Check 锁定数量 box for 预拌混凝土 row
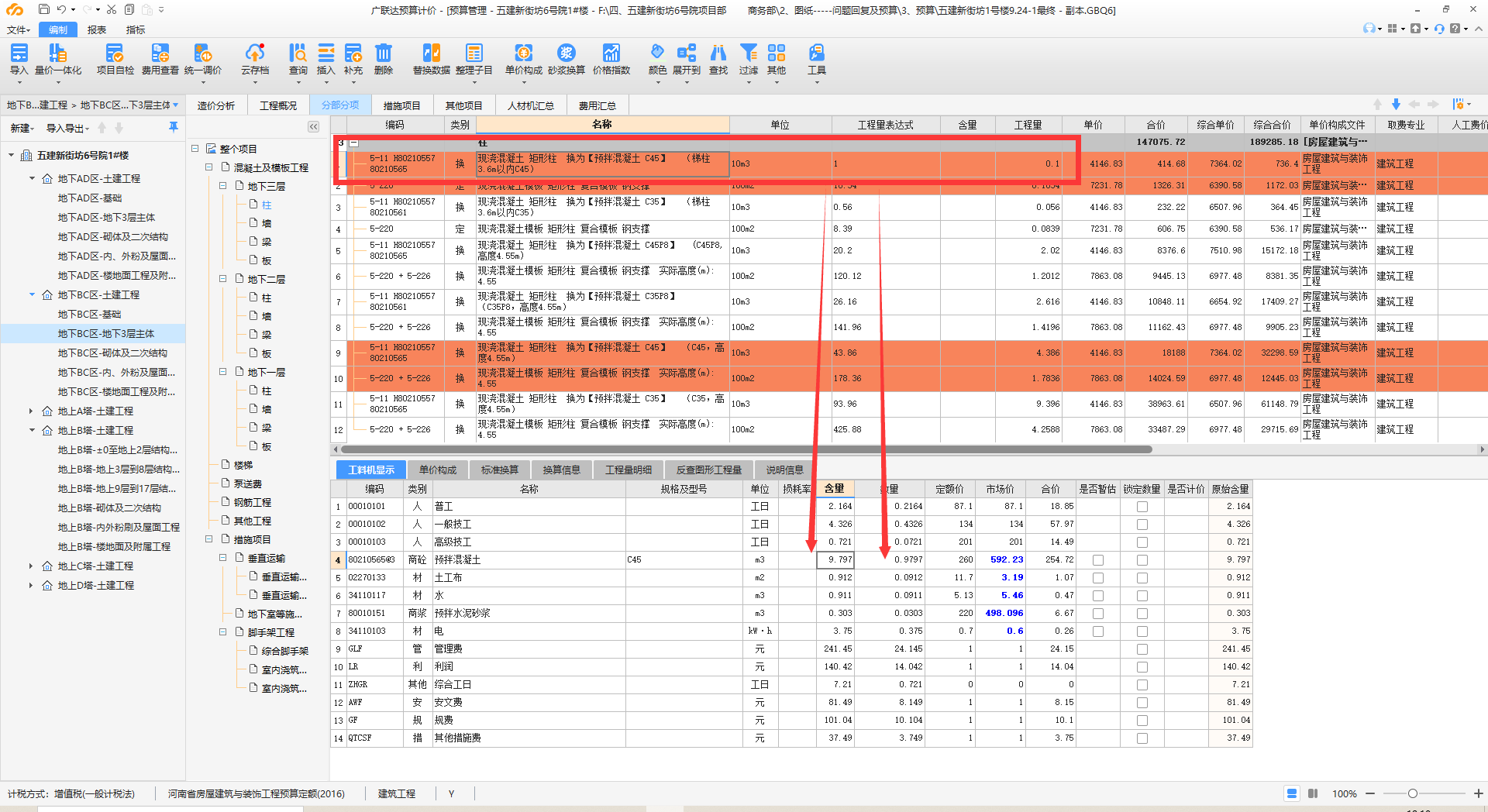The width and height of the screenshot is (1488, 812). pos(1142,560)
